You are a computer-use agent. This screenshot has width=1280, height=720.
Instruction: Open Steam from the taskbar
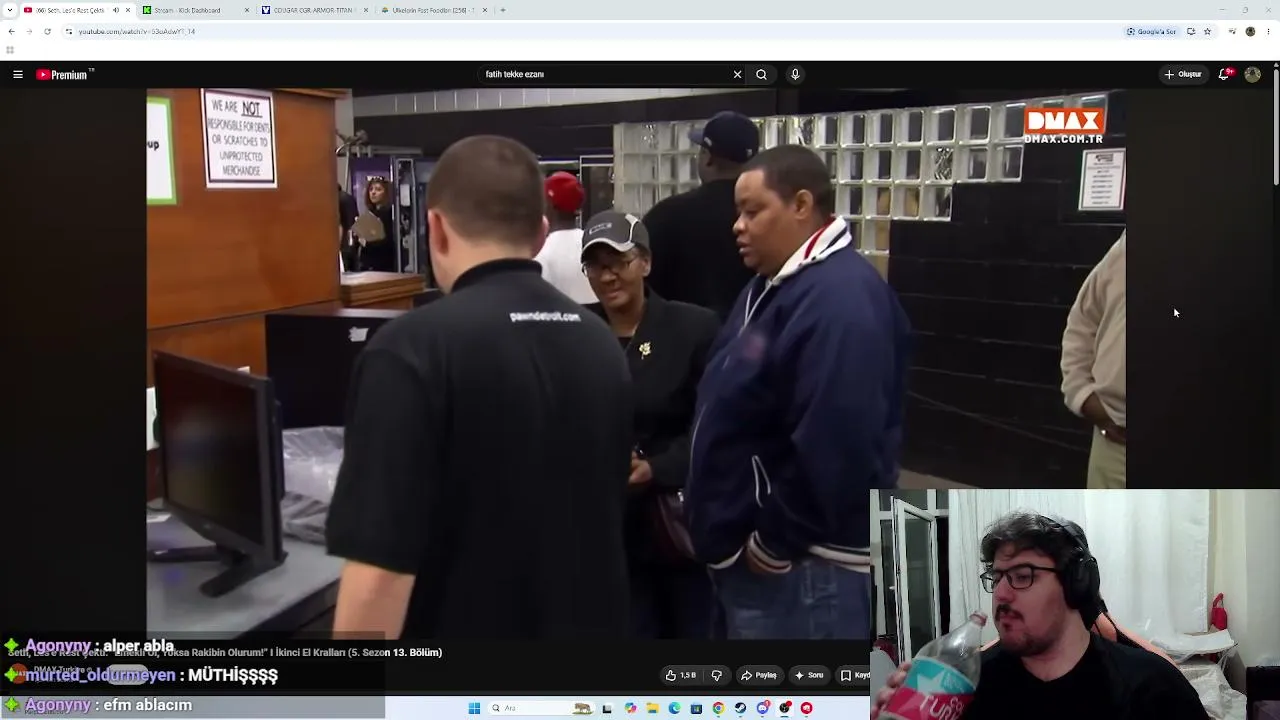click(740, 708)
